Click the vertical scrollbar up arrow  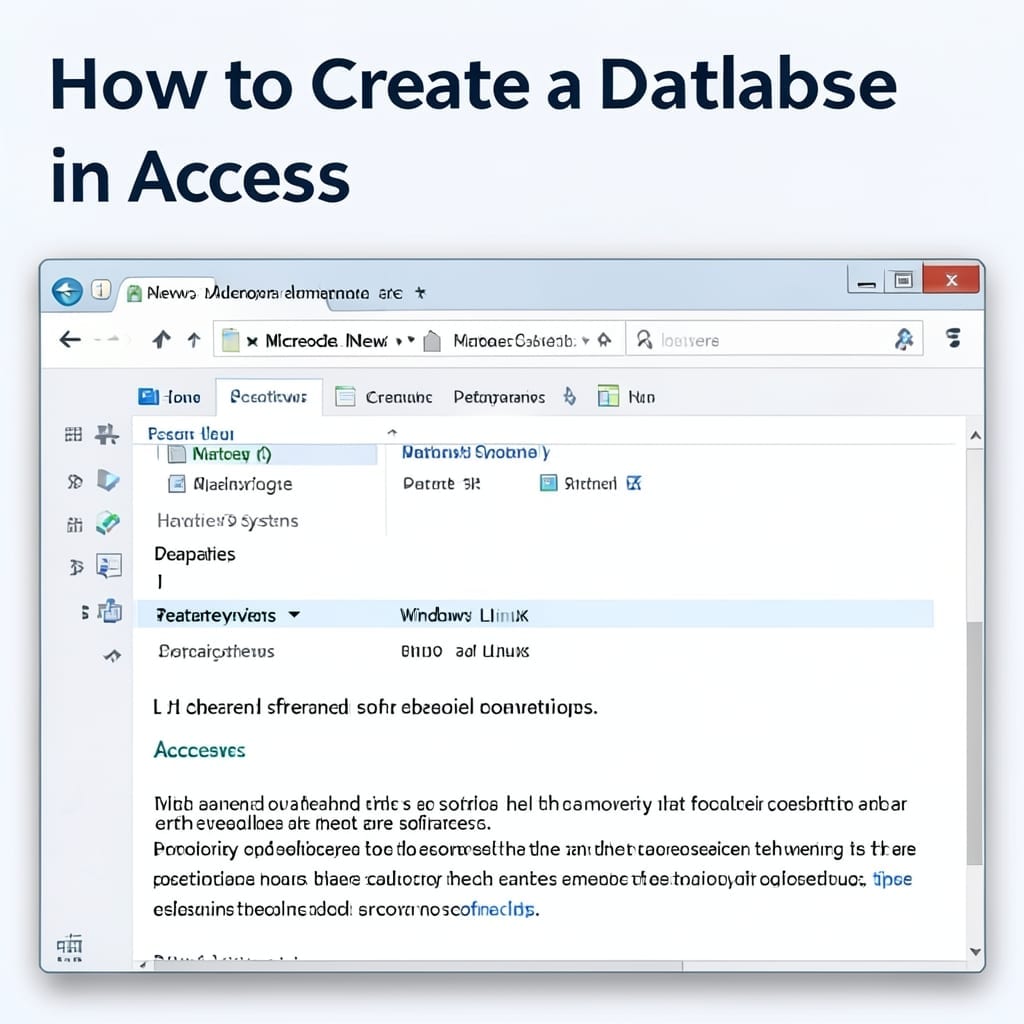[x=975, y=436]
